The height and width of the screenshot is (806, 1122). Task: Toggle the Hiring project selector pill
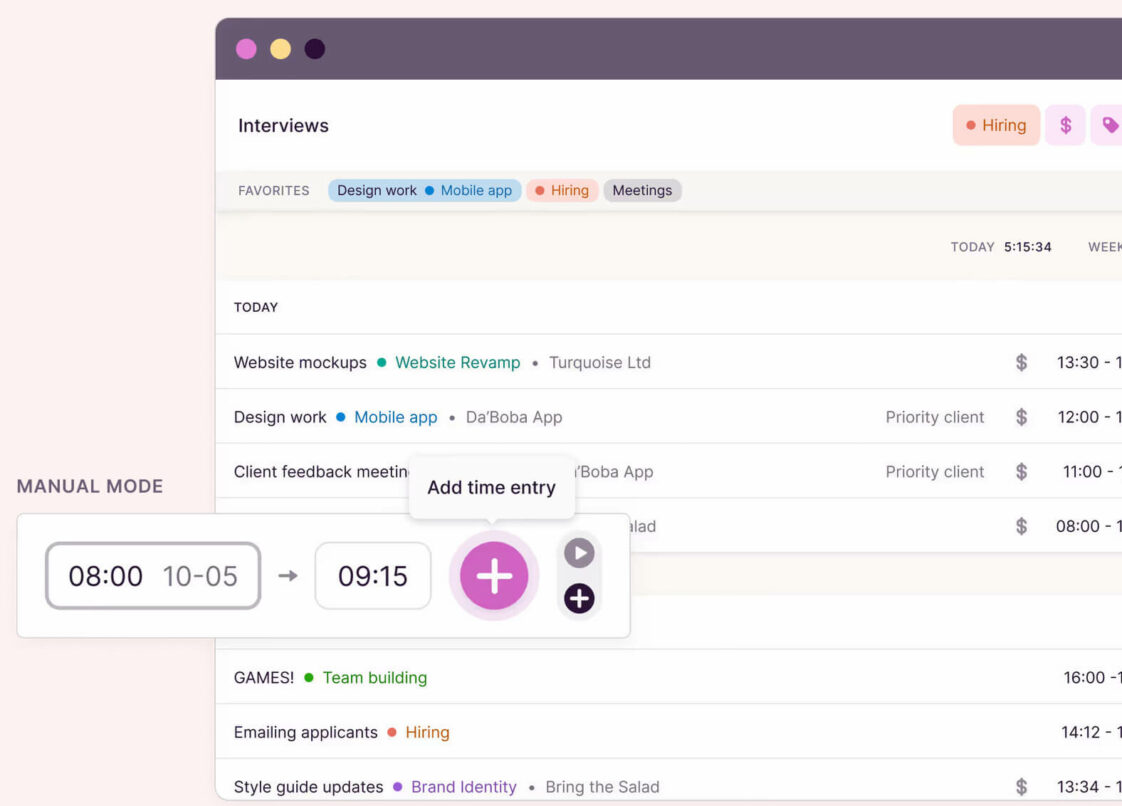[x=996, y=125]
